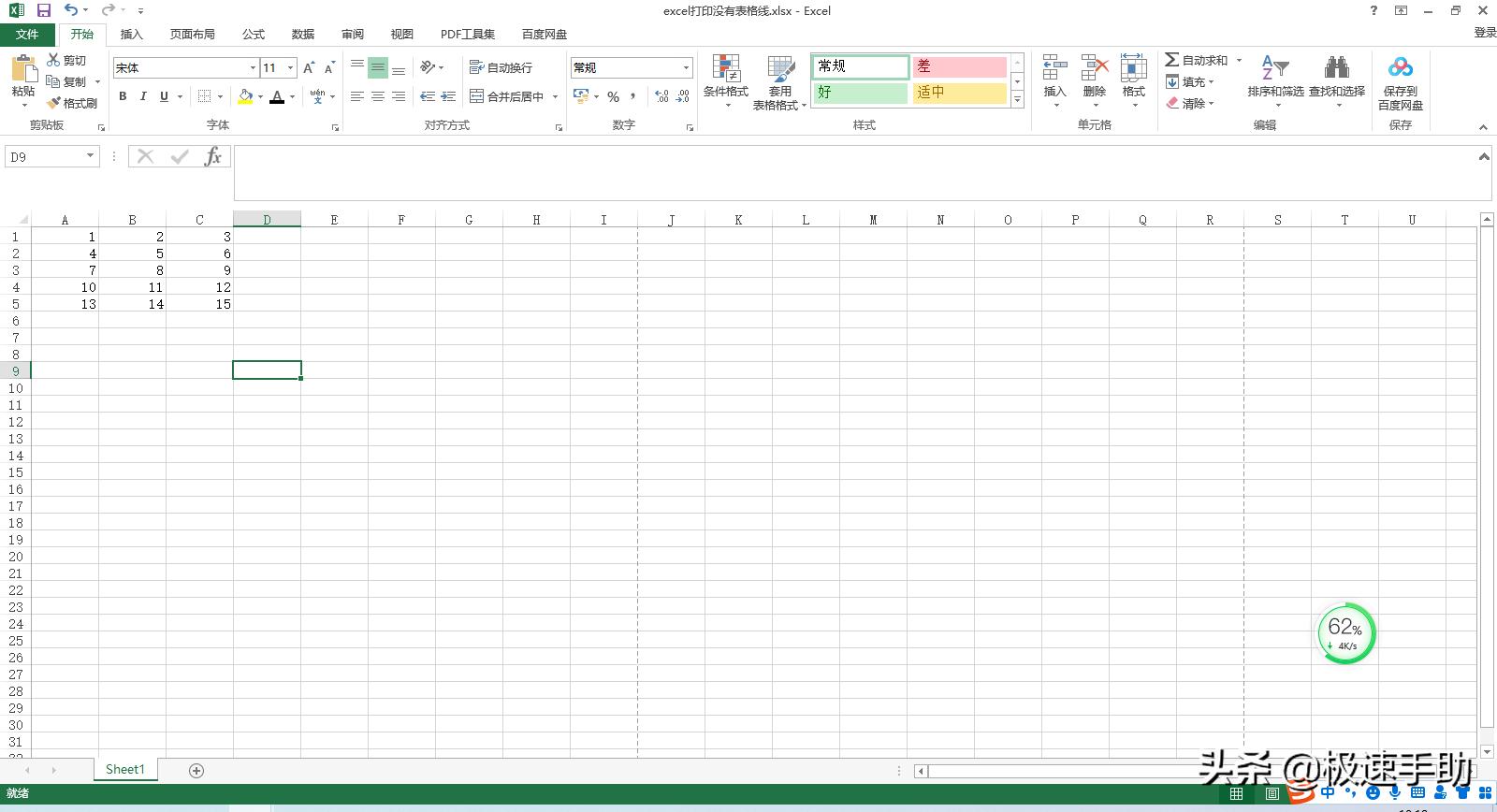Select the 好 cell style
1497x812 pixels.
(x=860, y=93)
